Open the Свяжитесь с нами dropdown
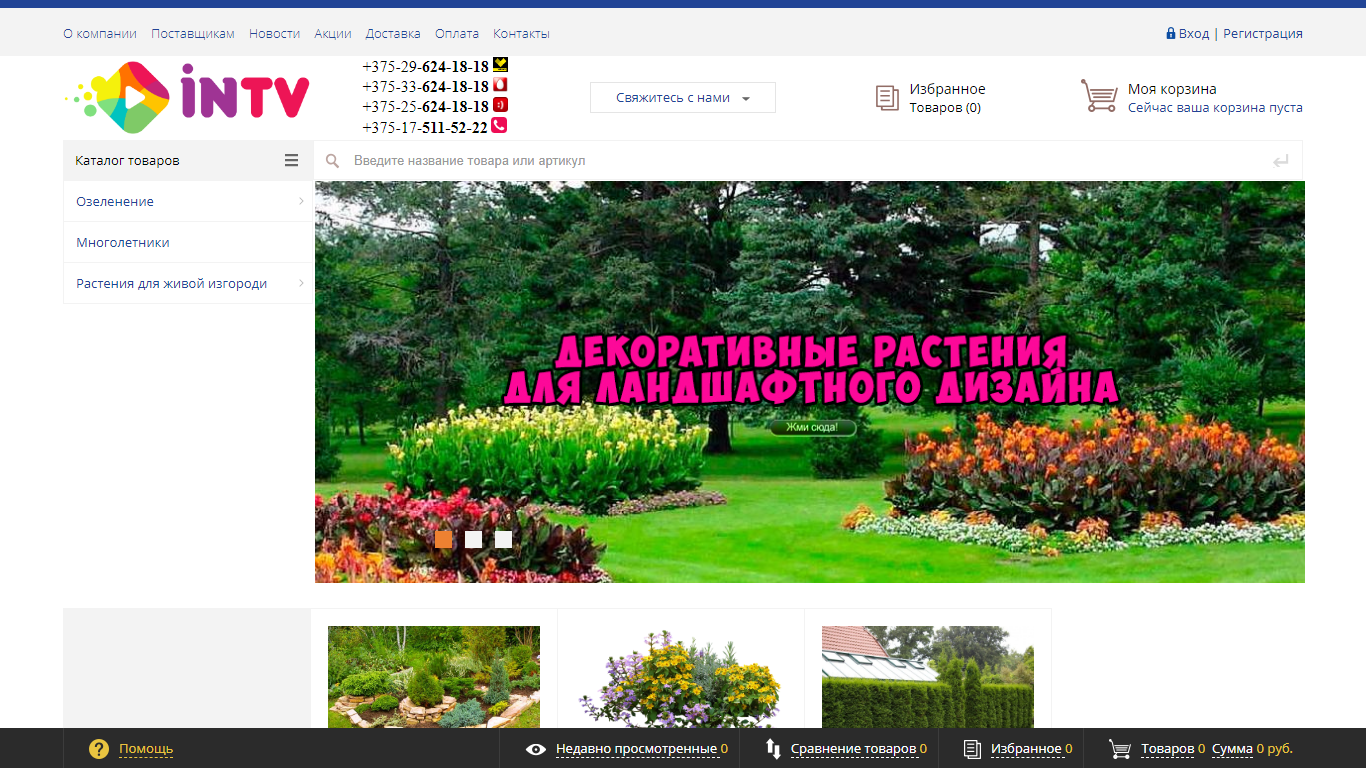The image size is (1366, 768). tap(683, 98)
